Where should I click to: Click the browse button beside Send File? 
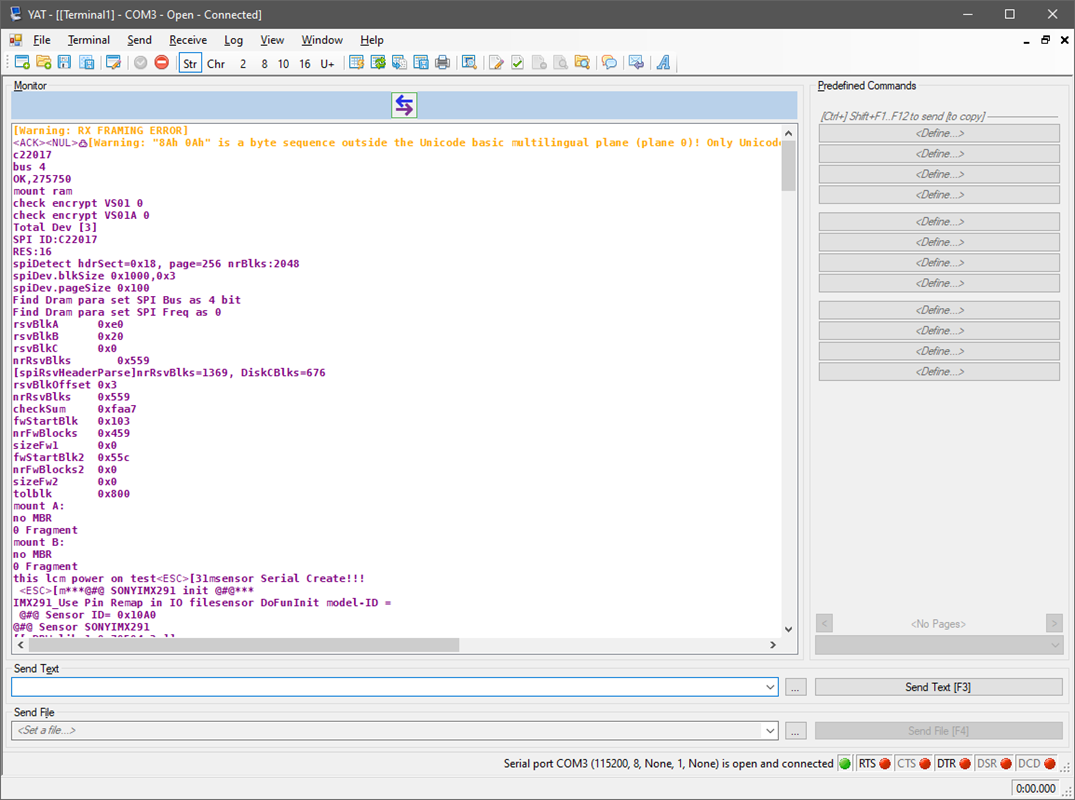click(x=795, y=731)
